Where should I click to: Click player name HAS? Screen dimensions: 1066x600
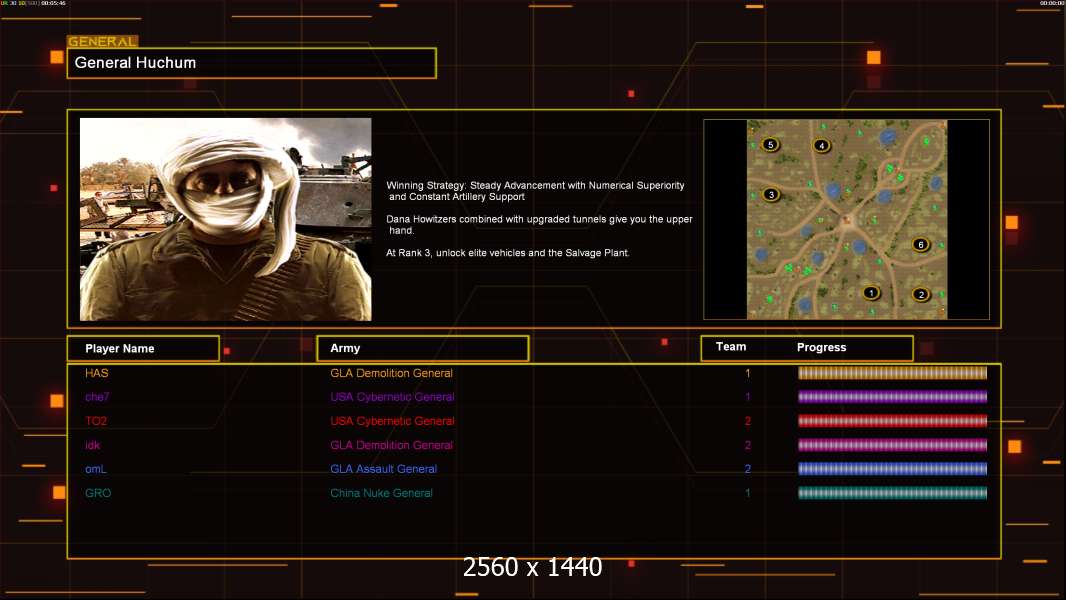(97, 373)
